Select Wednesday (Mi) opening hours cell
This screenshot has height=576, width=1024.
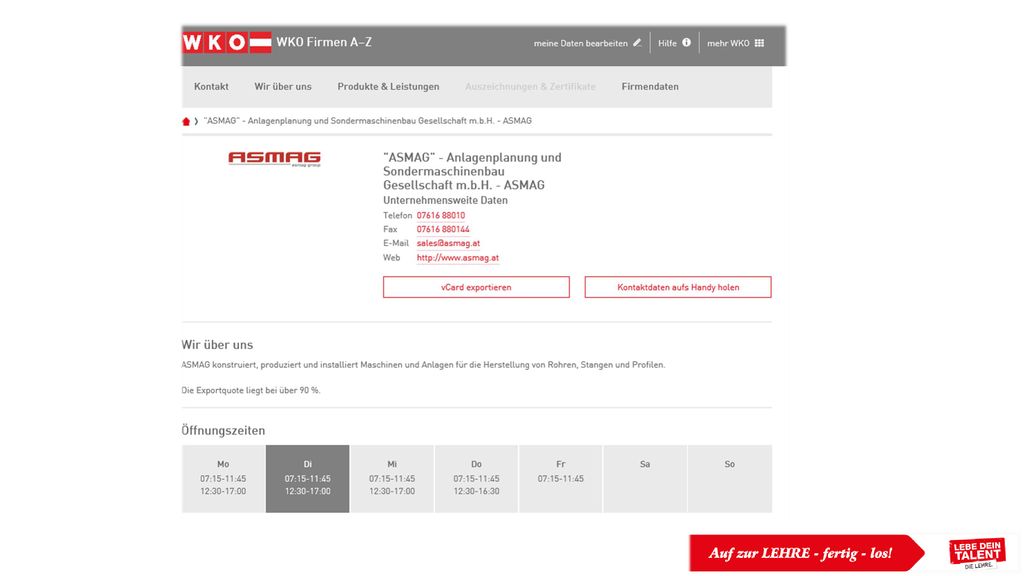point(392,479)
